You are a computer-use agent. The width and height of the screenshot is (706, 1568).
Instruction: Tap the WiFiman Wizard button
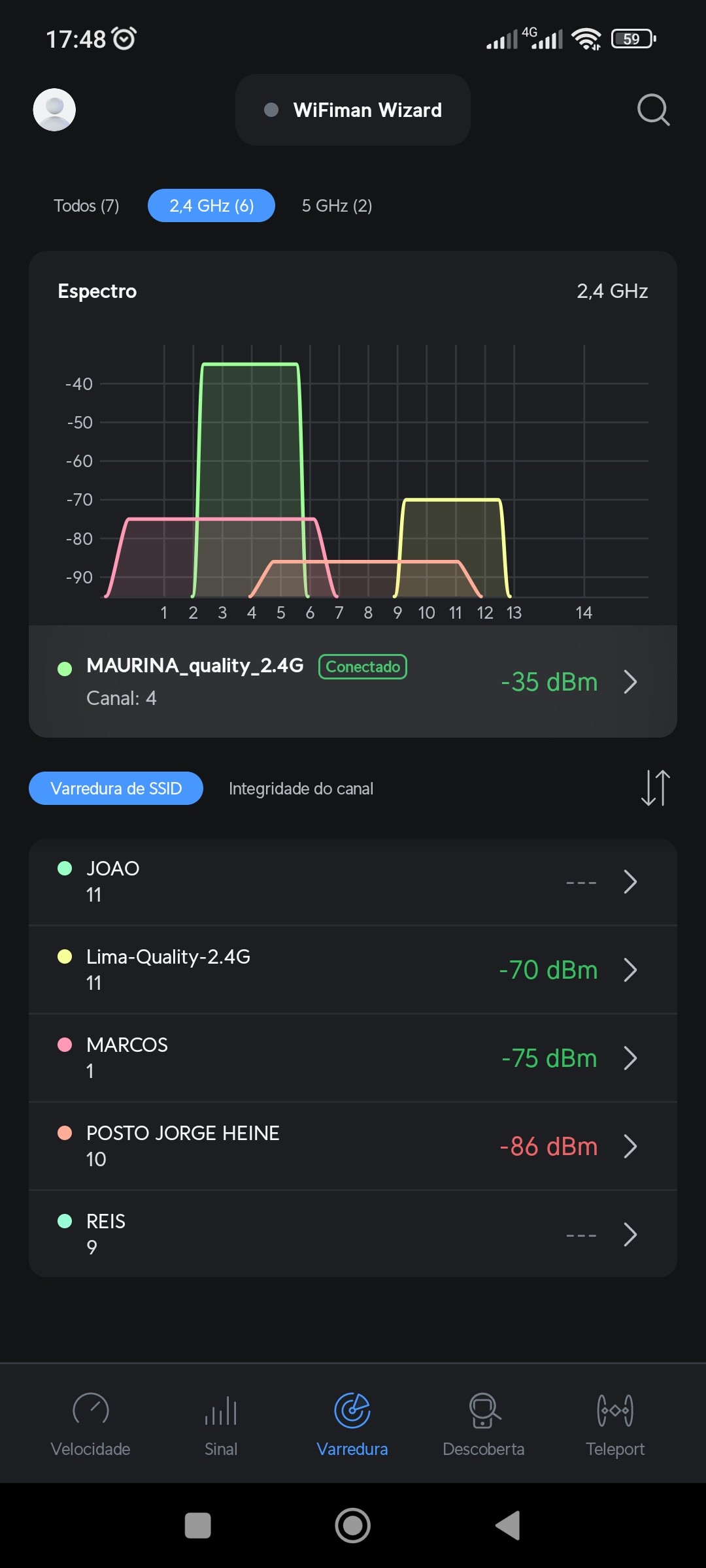pyautogui.click(x=353, y=110)
